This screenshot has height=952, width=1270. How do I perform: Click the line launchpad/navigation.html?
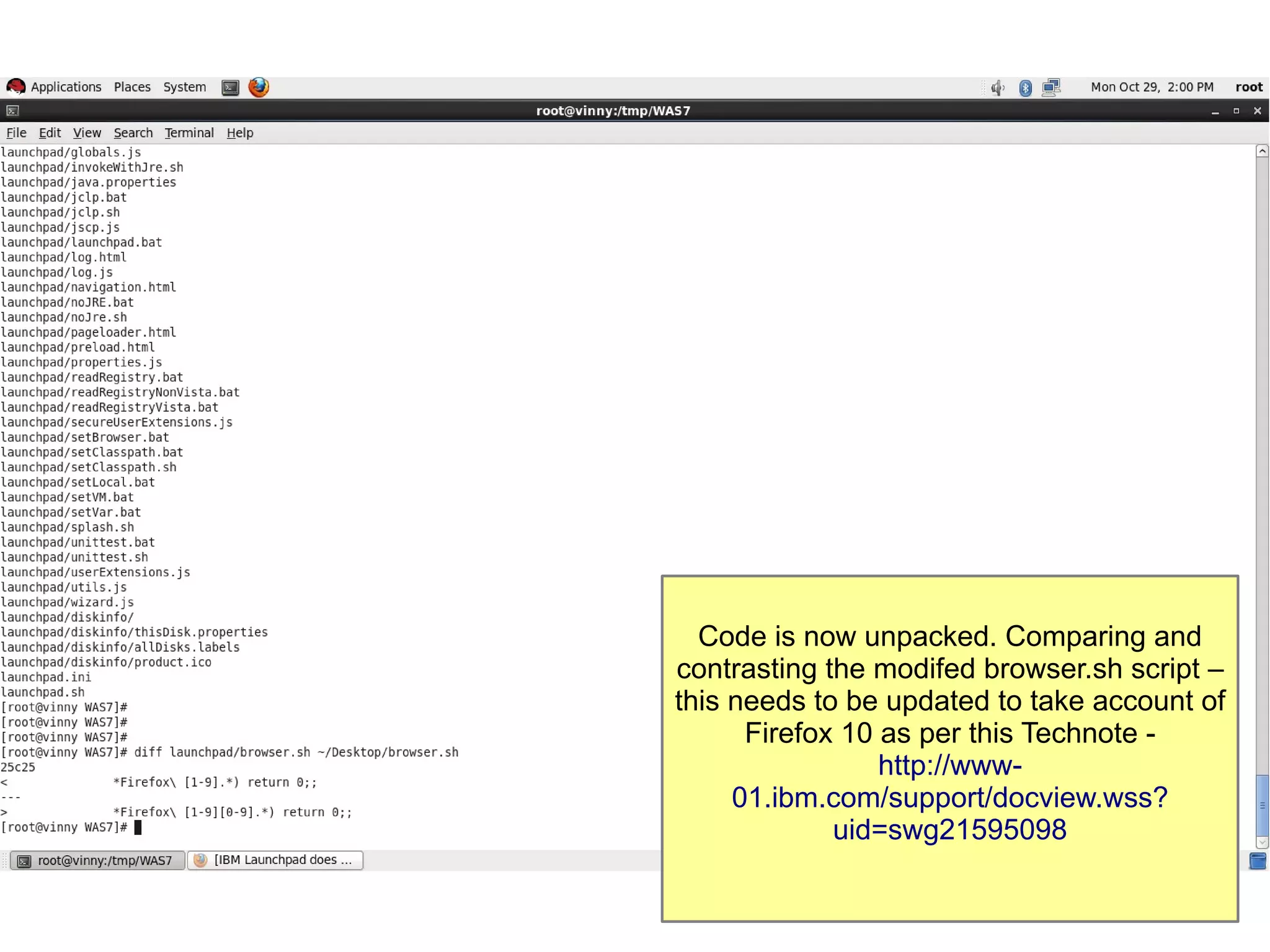coord(88,287)
